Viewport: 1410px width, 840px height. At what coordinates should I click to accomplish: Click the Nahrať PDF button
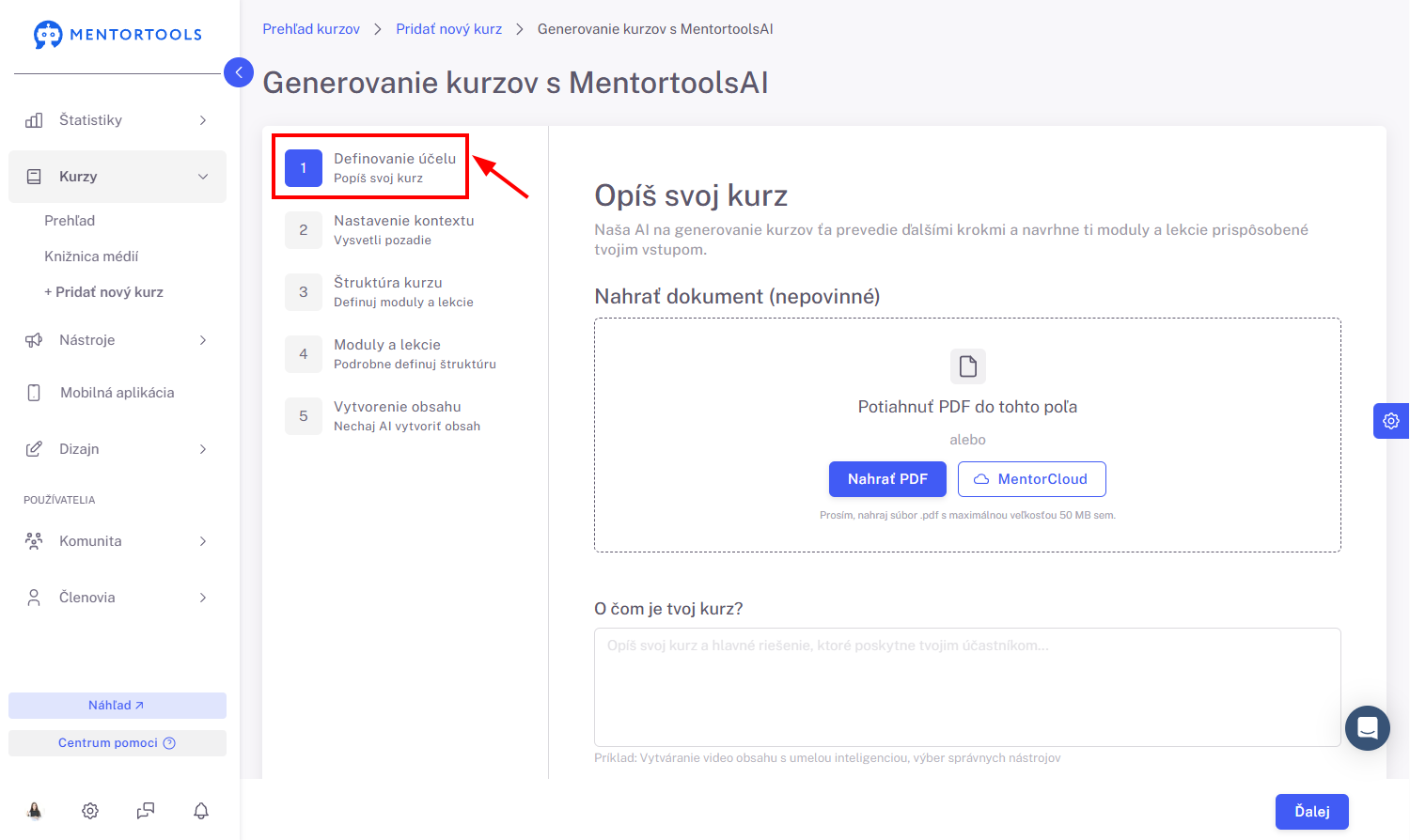887,479
